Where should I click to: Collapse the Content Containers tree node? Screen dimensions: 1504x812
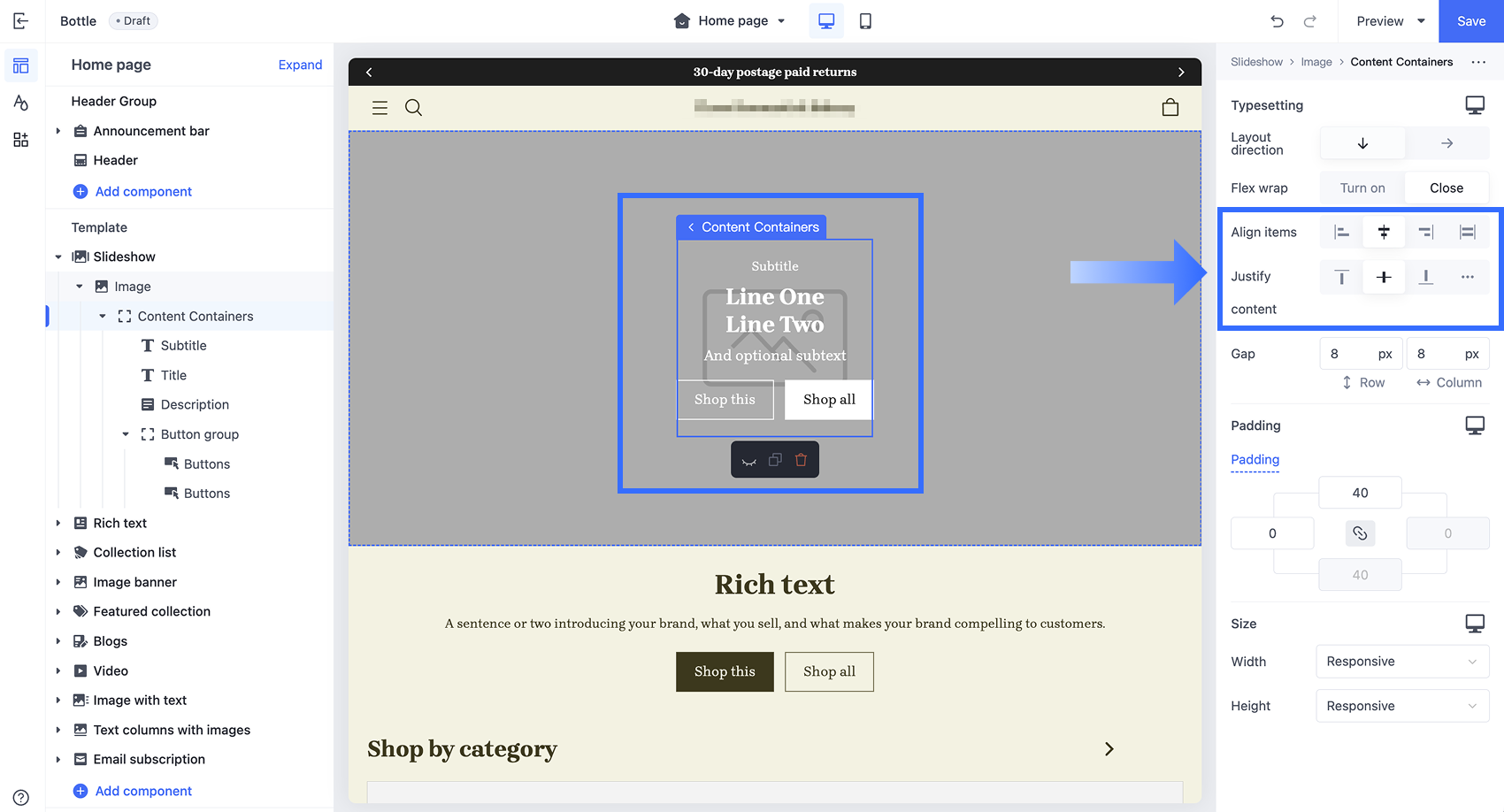click(103, 317)
